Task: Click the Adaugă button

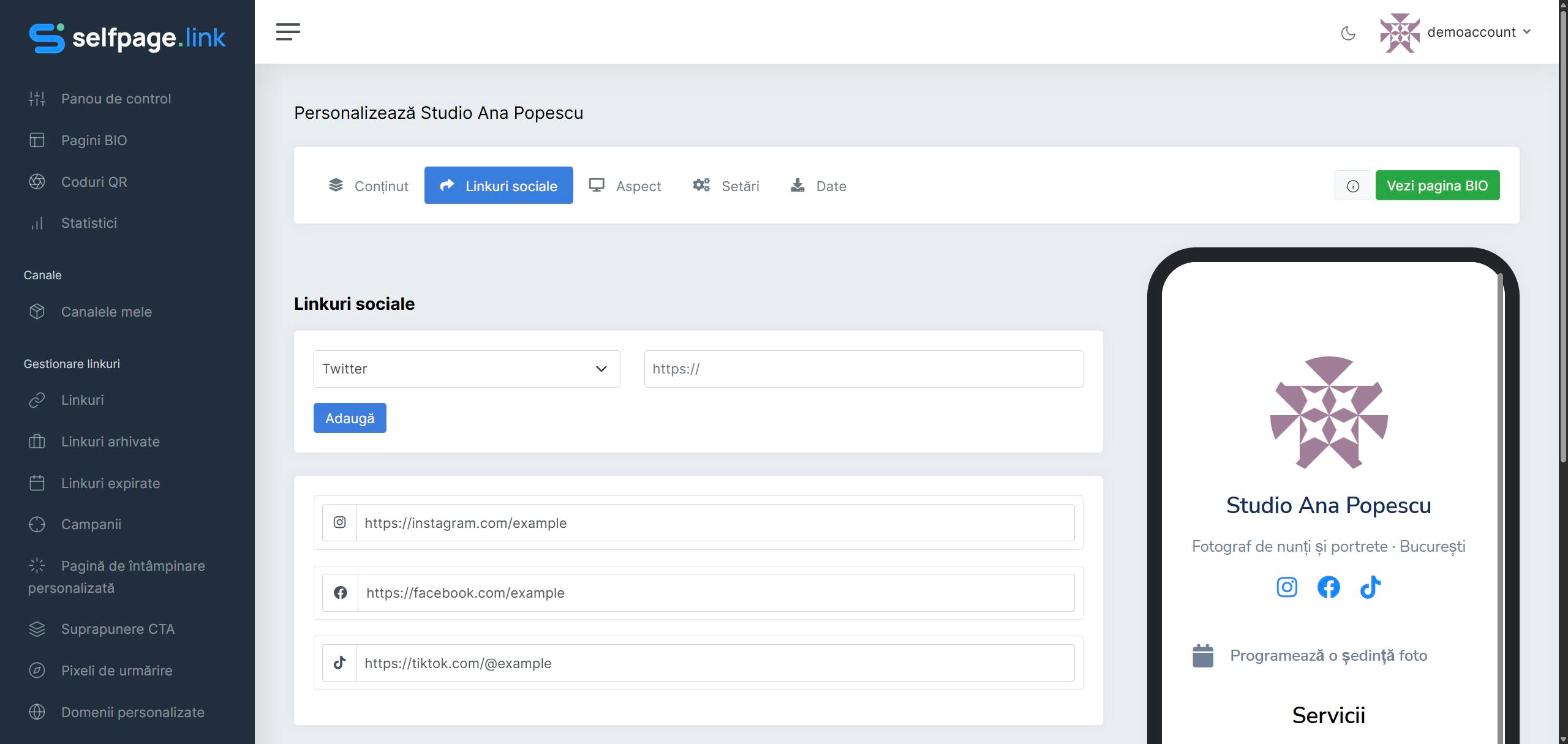Action: (x=350, y=418)
